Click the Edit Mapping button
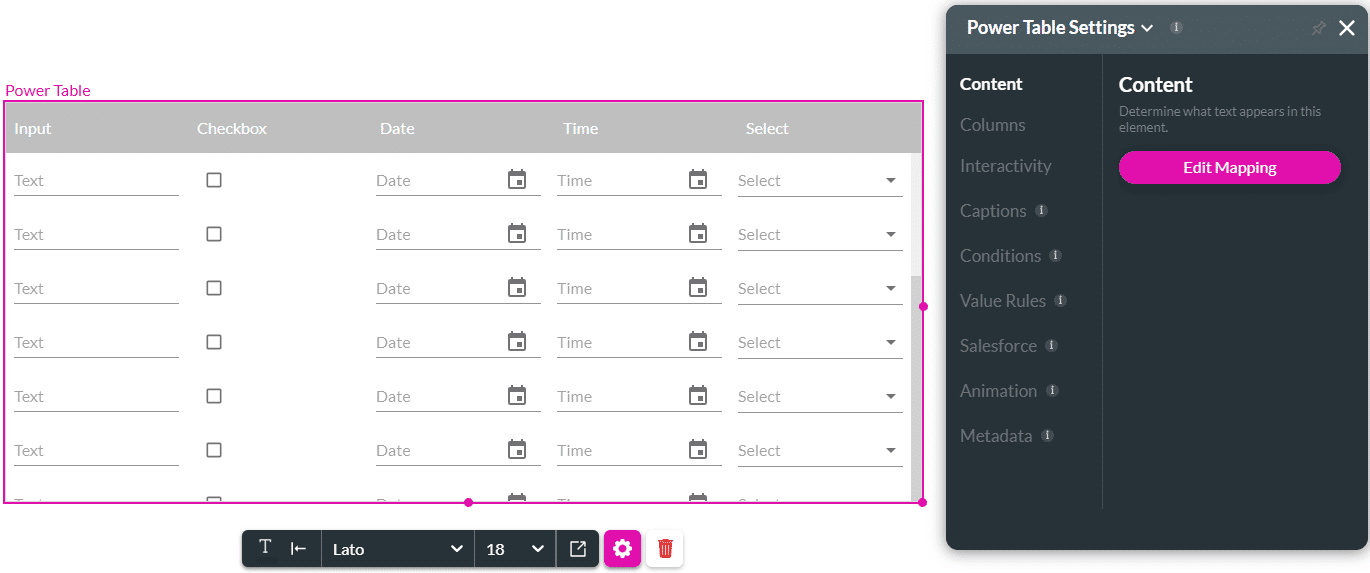Viewport: 1370px width, 573px height. [1229, 168]
